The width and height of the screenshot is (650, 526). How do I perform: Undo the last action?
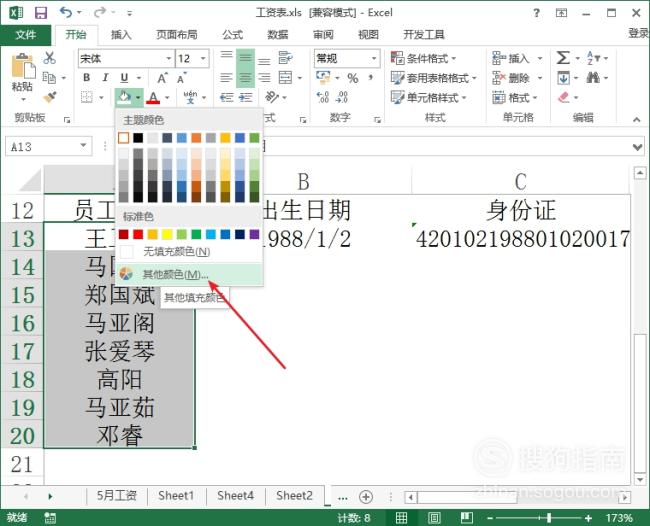click(66, 12)
